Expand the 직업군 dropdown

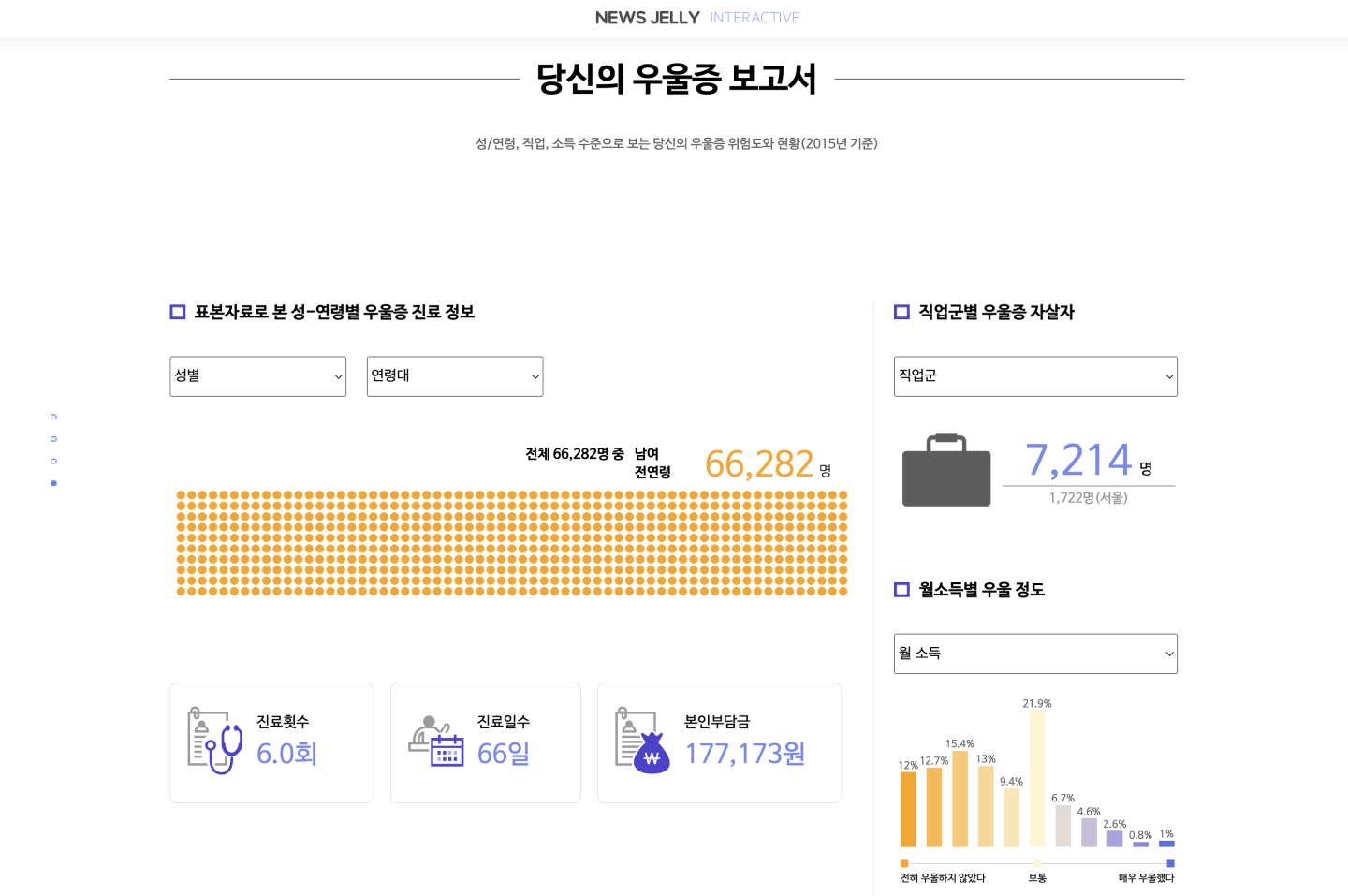1034,376
